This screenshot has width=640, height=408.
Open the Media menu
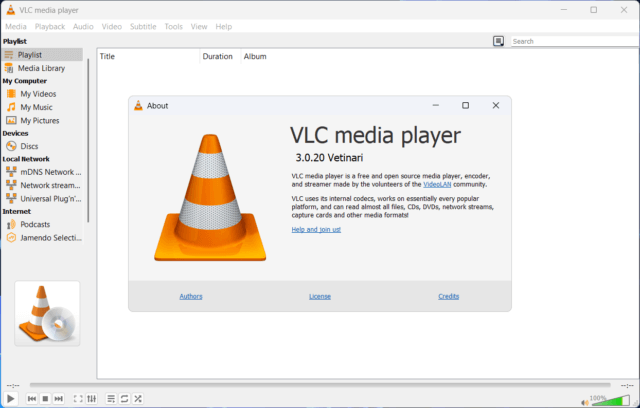click(16, 27)
